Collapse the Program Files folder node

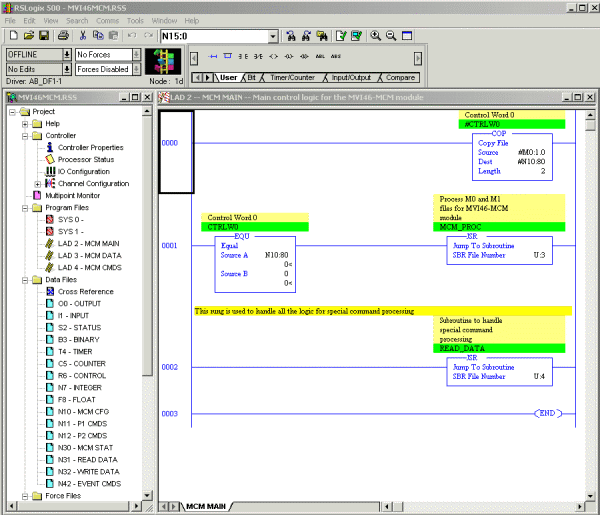tap(25, 208)
